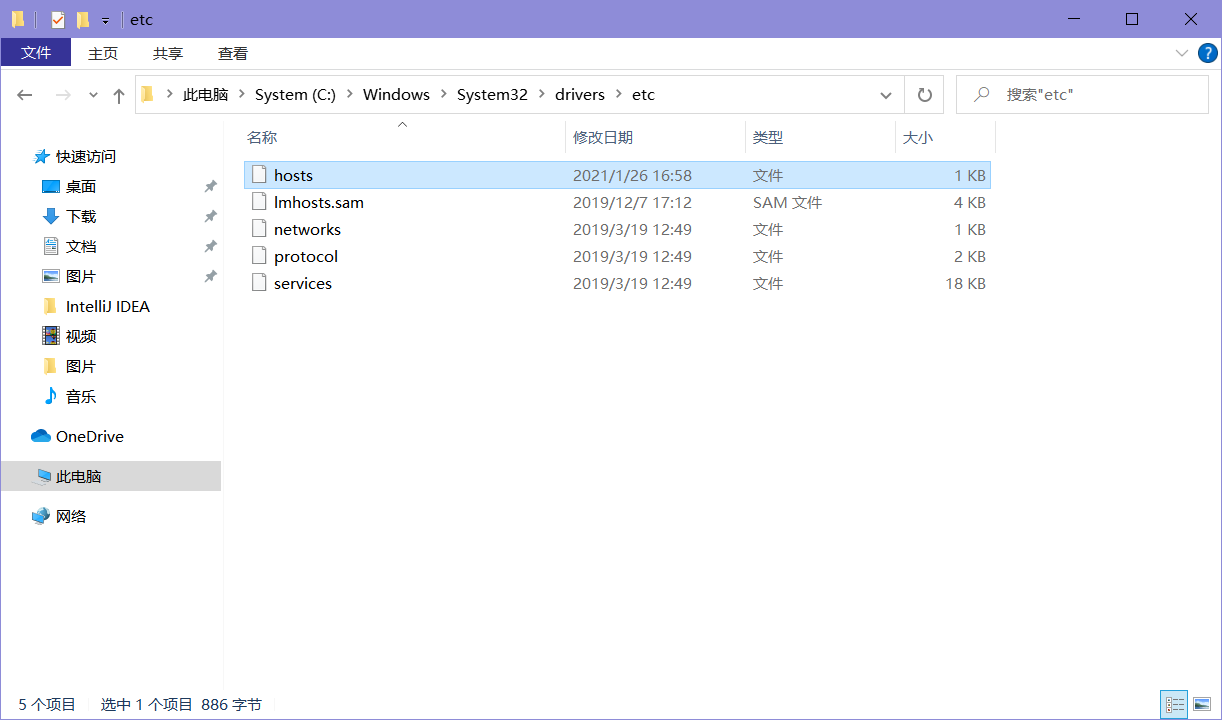Click drivers in the address path

pyautogui.click(x=580, y=94)
